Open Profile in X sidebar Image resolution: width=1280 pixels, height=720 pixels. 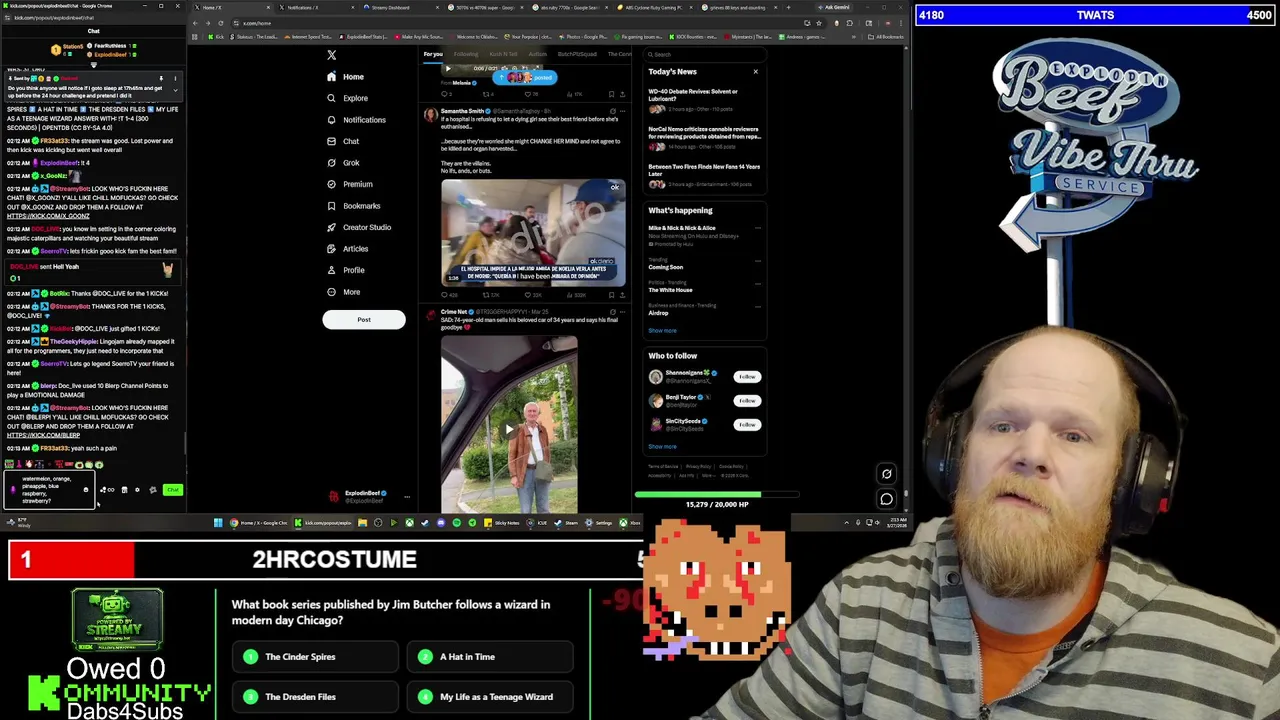(346, 270)
